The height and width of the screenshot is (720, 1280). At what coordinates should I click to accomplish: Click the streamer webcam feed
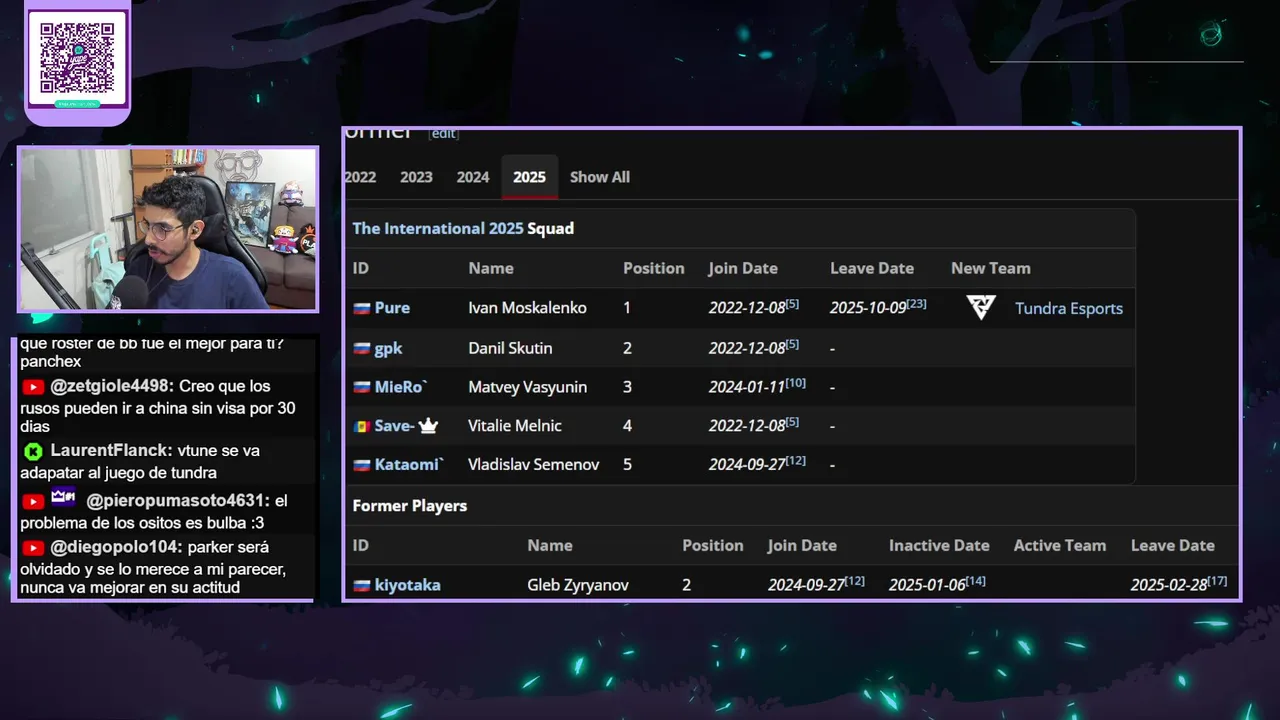[x=168, y=229]
